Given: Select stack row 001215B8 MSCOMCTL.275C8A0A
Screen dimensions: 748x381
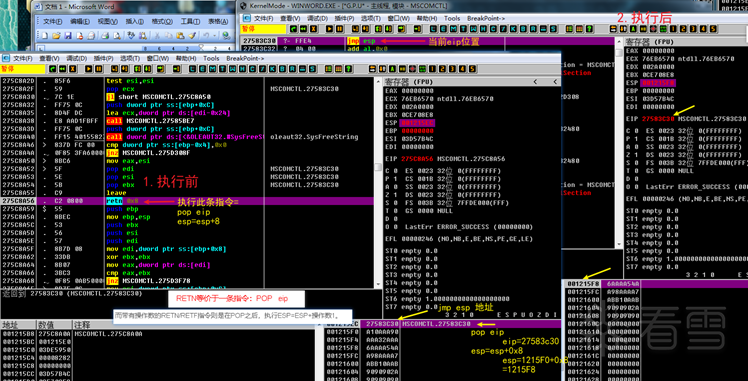Looking at the screenshot, I should pyautogui.click(x=157, y=333).
